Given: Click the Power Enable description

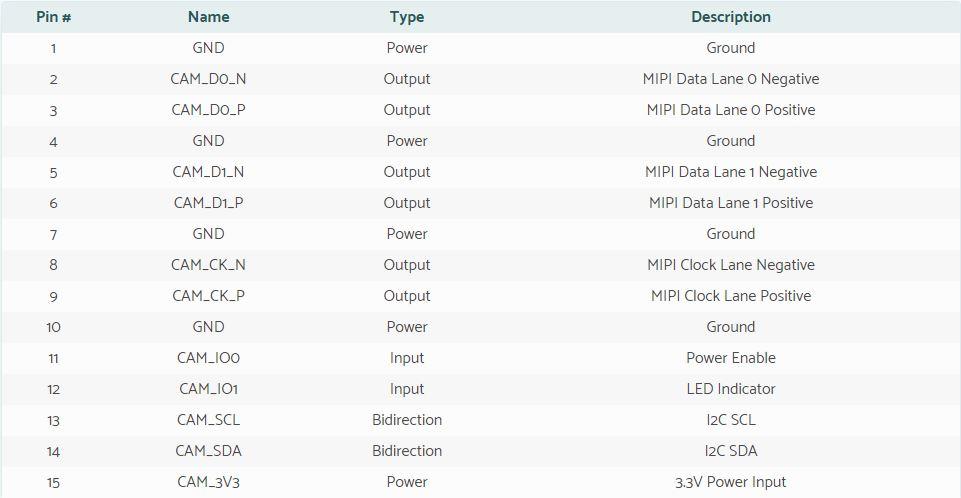Looking at the screenshot, I should tap(731, 358).
